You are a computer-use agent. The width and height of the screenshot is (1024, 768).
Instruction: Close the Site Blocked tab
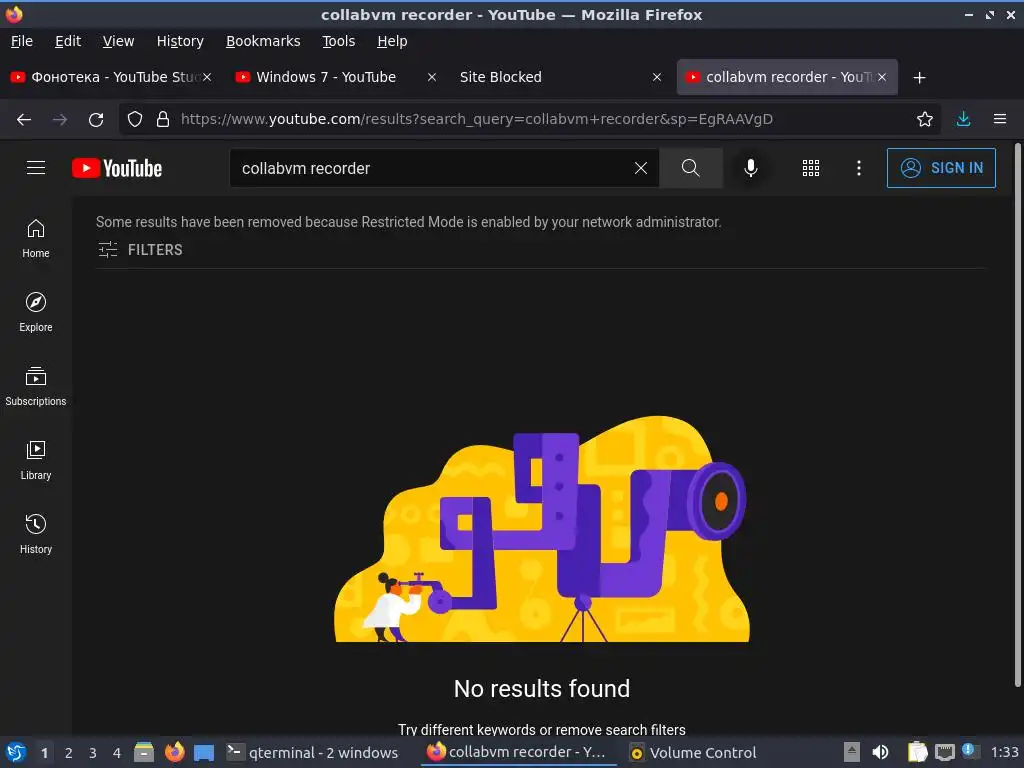(657, 77)
